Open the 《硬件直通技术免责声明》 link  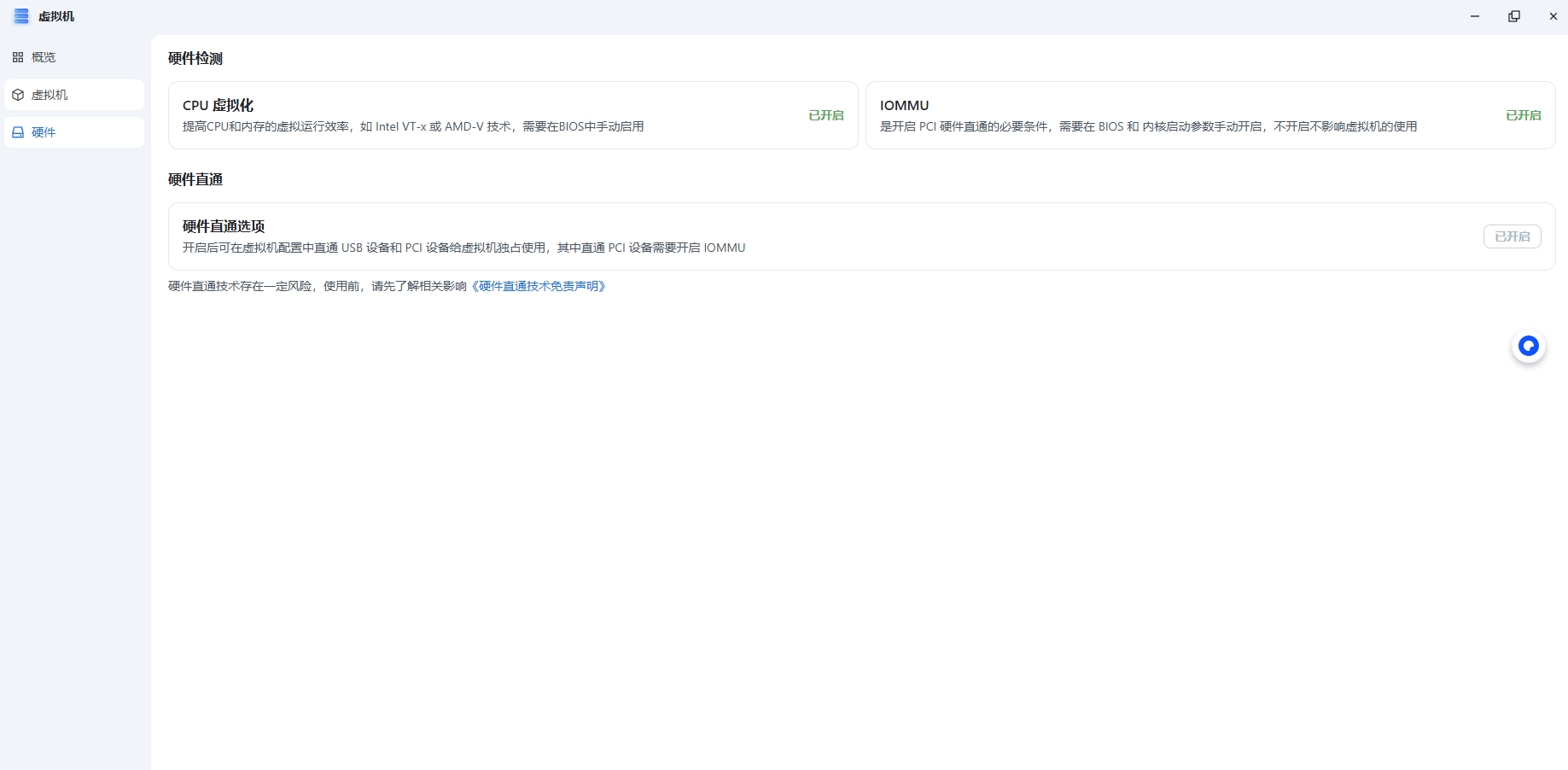(x=539, y=286)
